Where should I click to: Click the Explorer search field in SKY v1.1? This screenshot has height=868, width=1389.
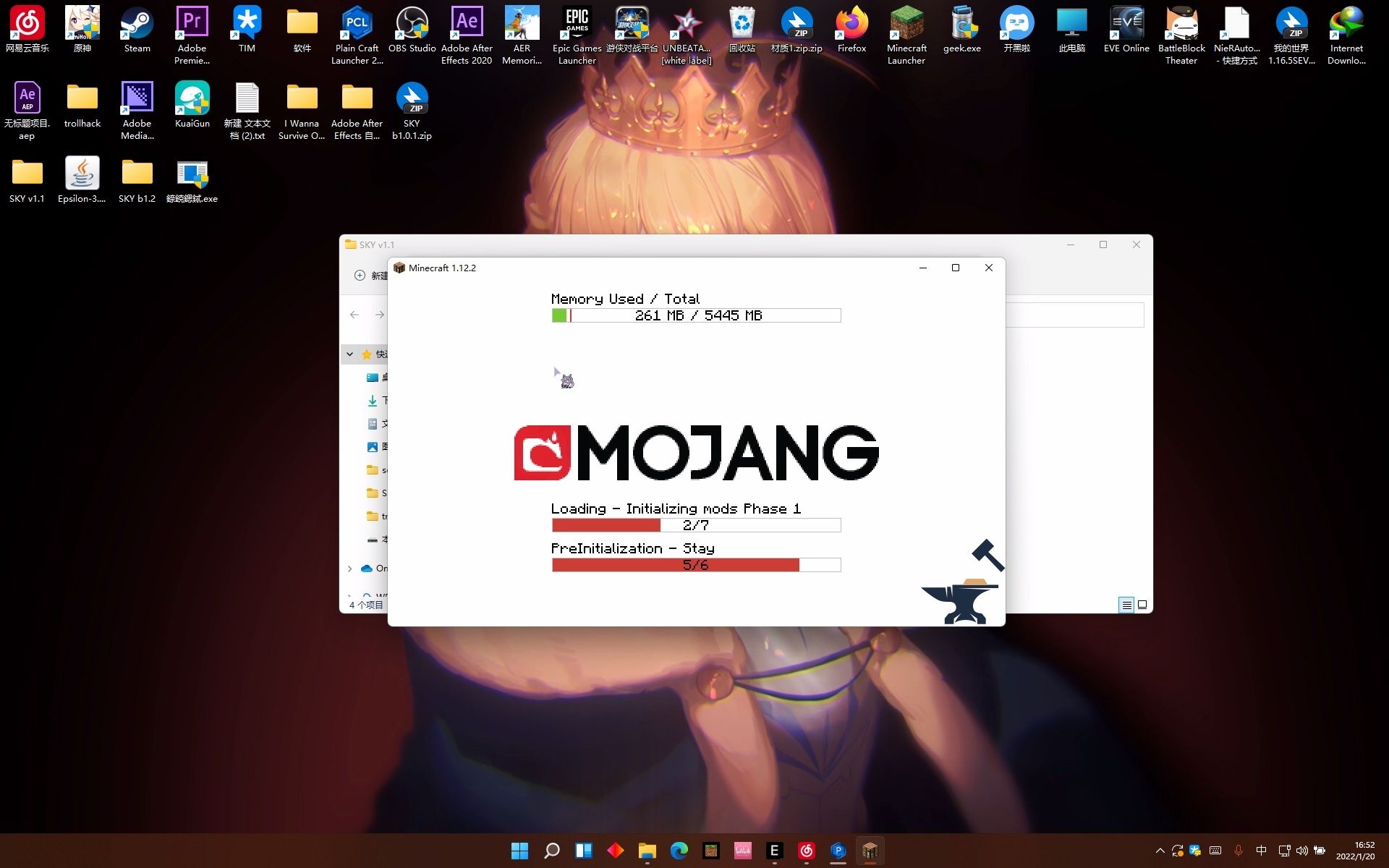point(1074,315)
